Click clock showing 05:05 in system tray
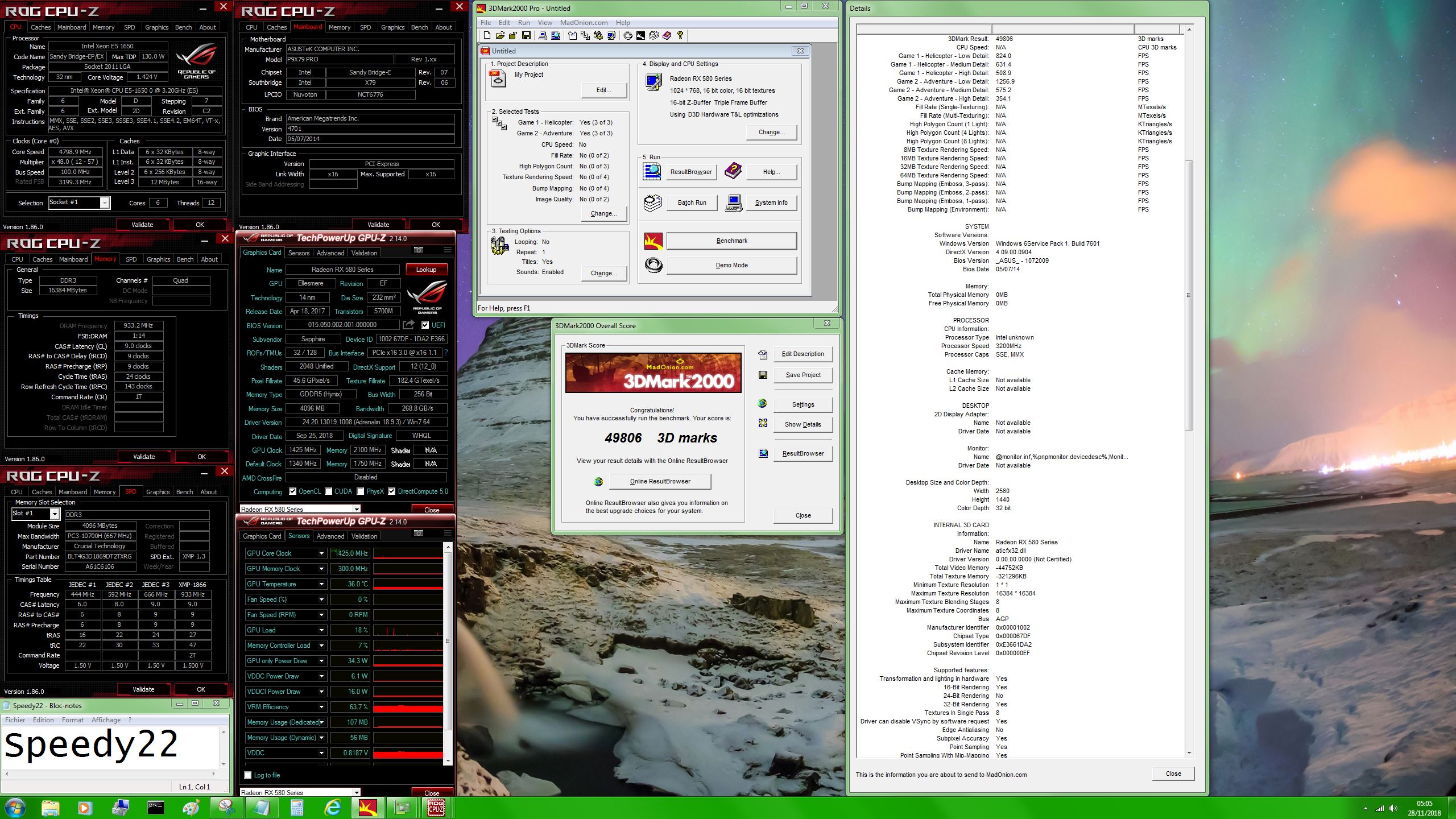The width and height of the screenshot is (1456, 819). 1424,804
